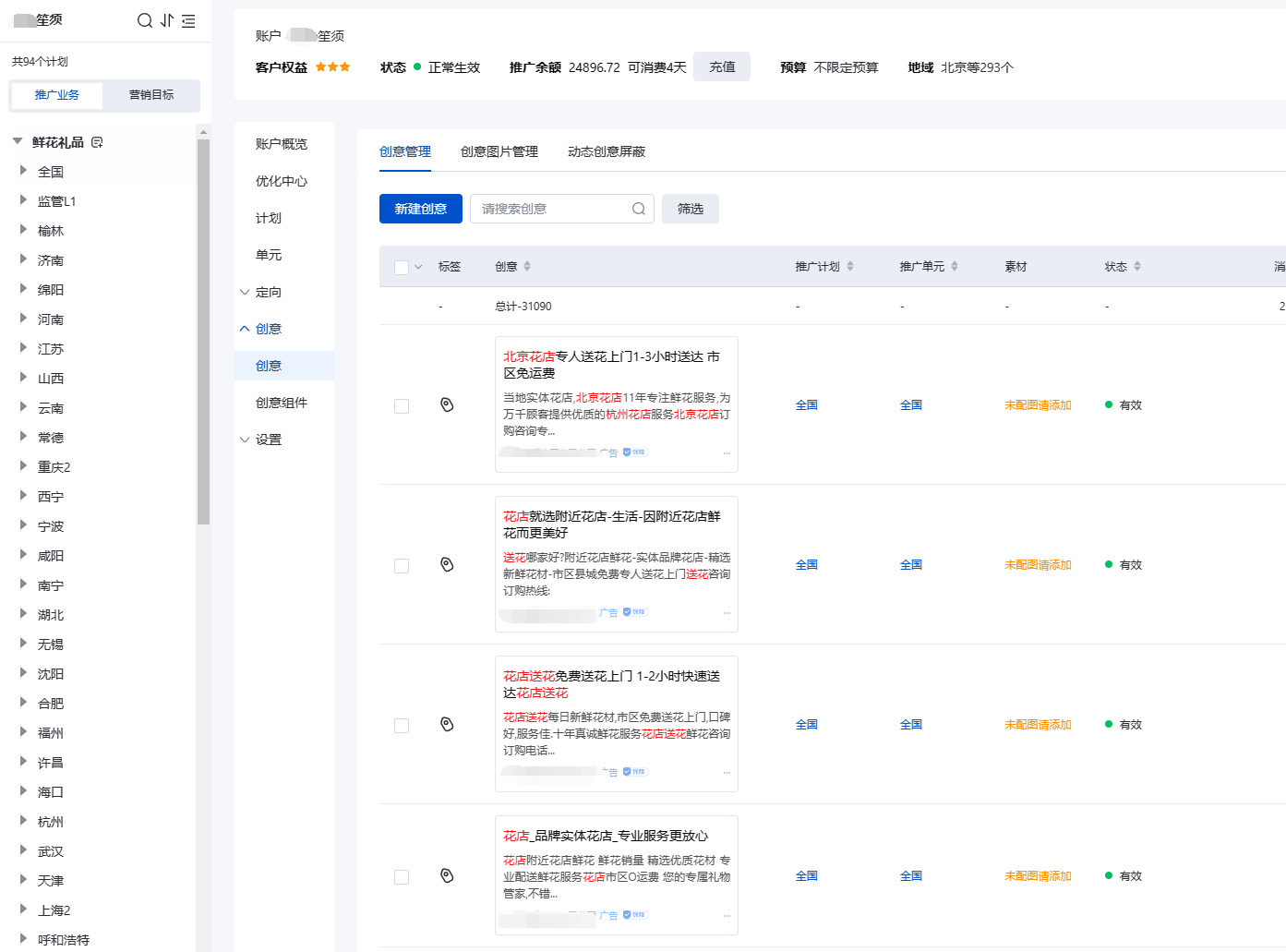Switch to the 营销目标 tab
Screen dimensions: 1286x952
[x=151, y=95]
